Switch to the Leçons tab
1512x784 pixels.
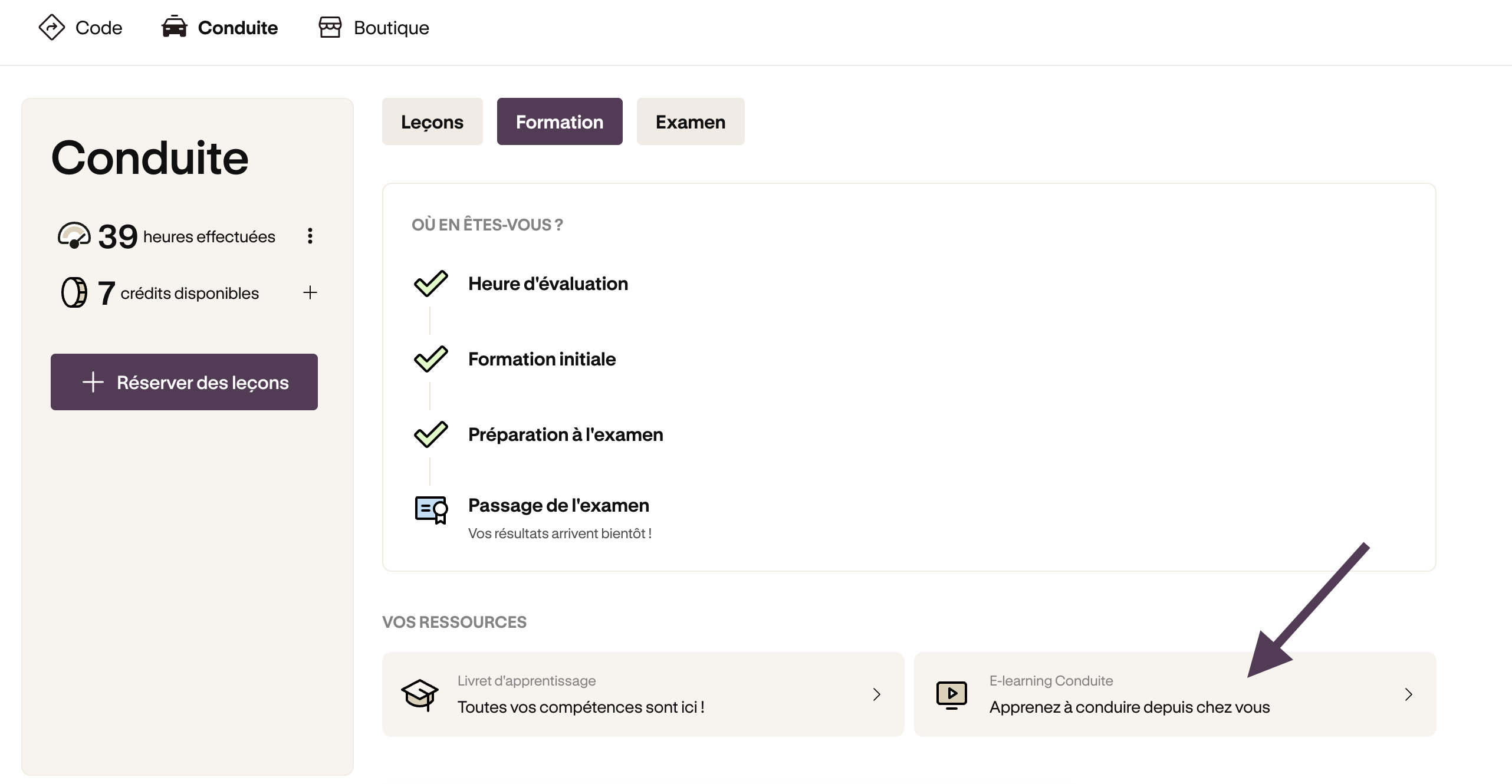tap(432, 121)
